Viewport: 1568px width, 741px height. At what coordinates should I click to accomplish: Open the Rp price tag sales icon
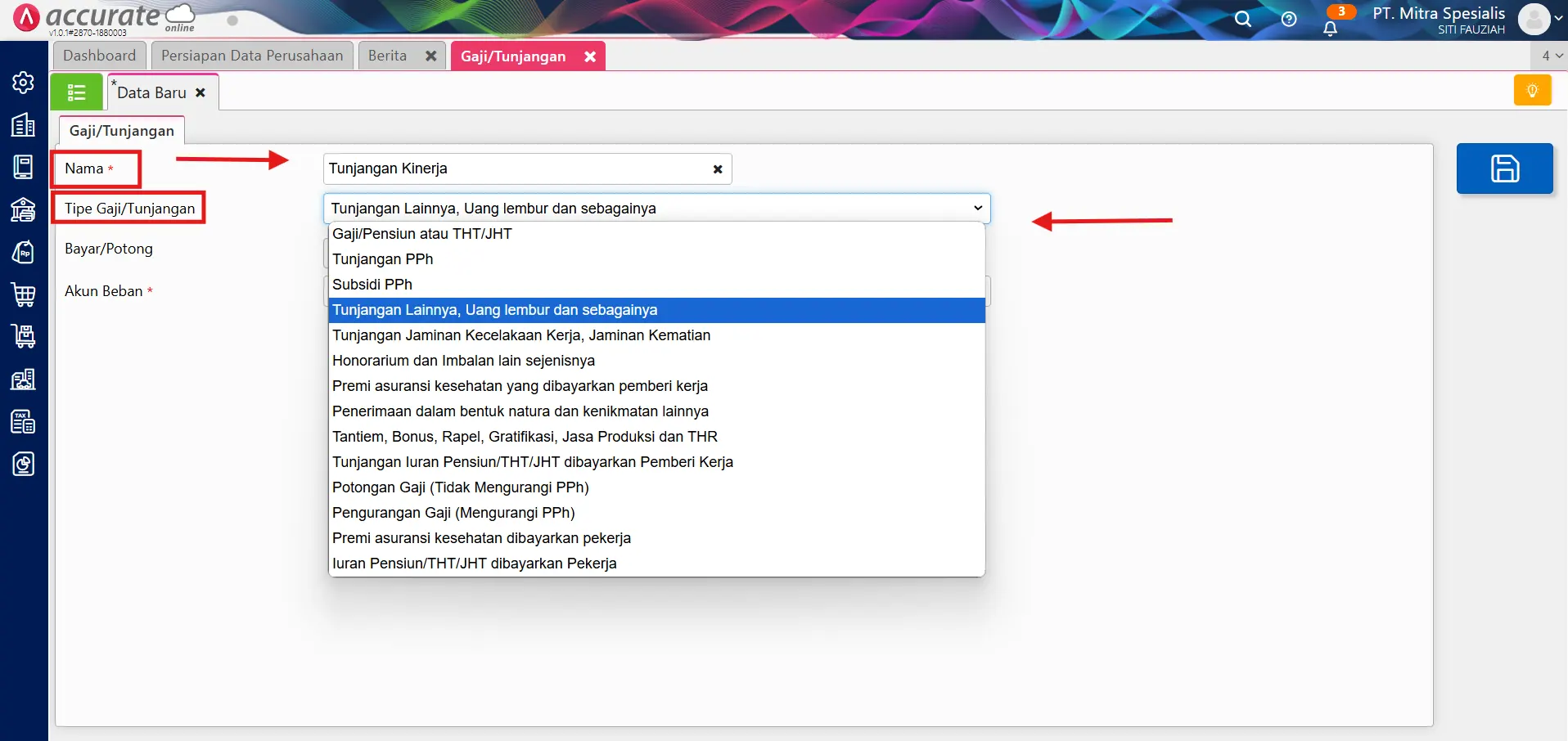23,252
